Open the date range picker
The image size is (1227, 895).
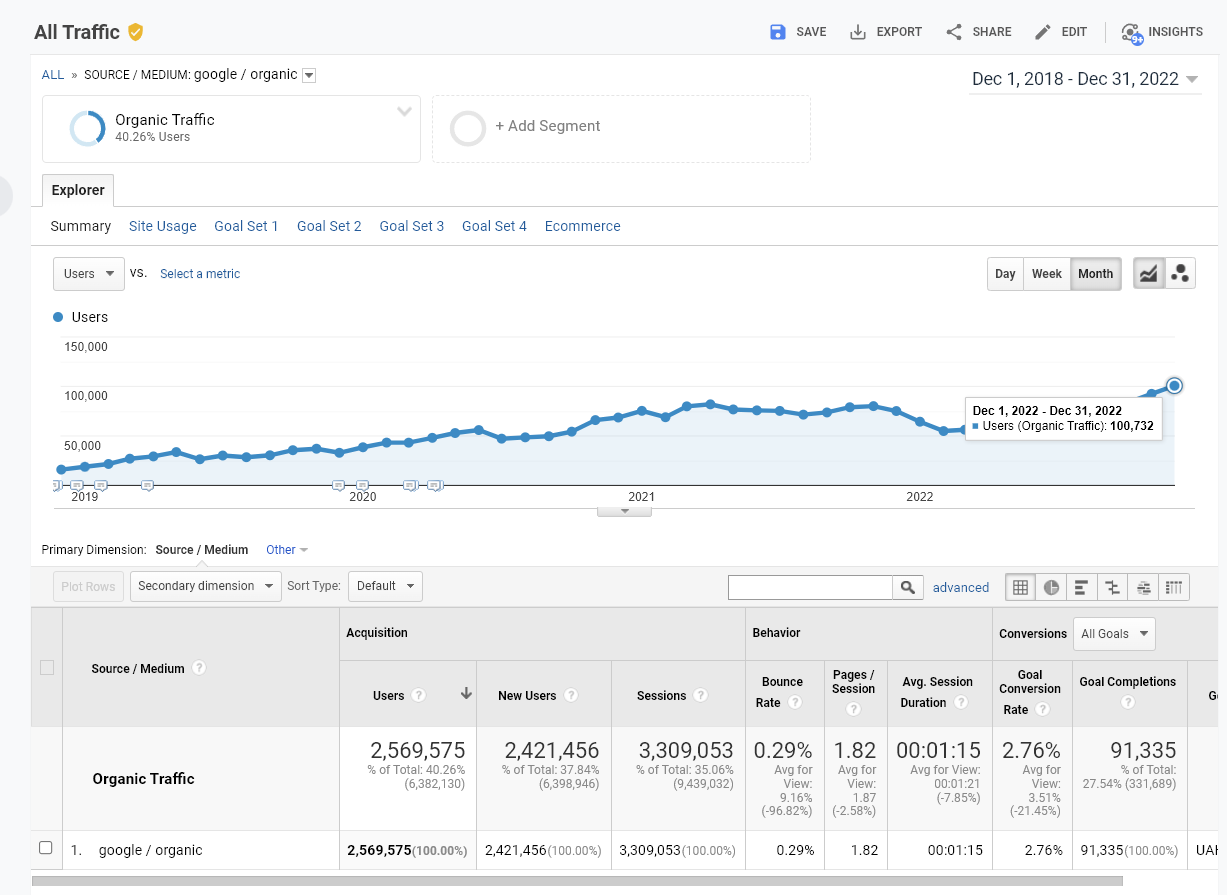pyautogui.click(x=1085, y=80)
